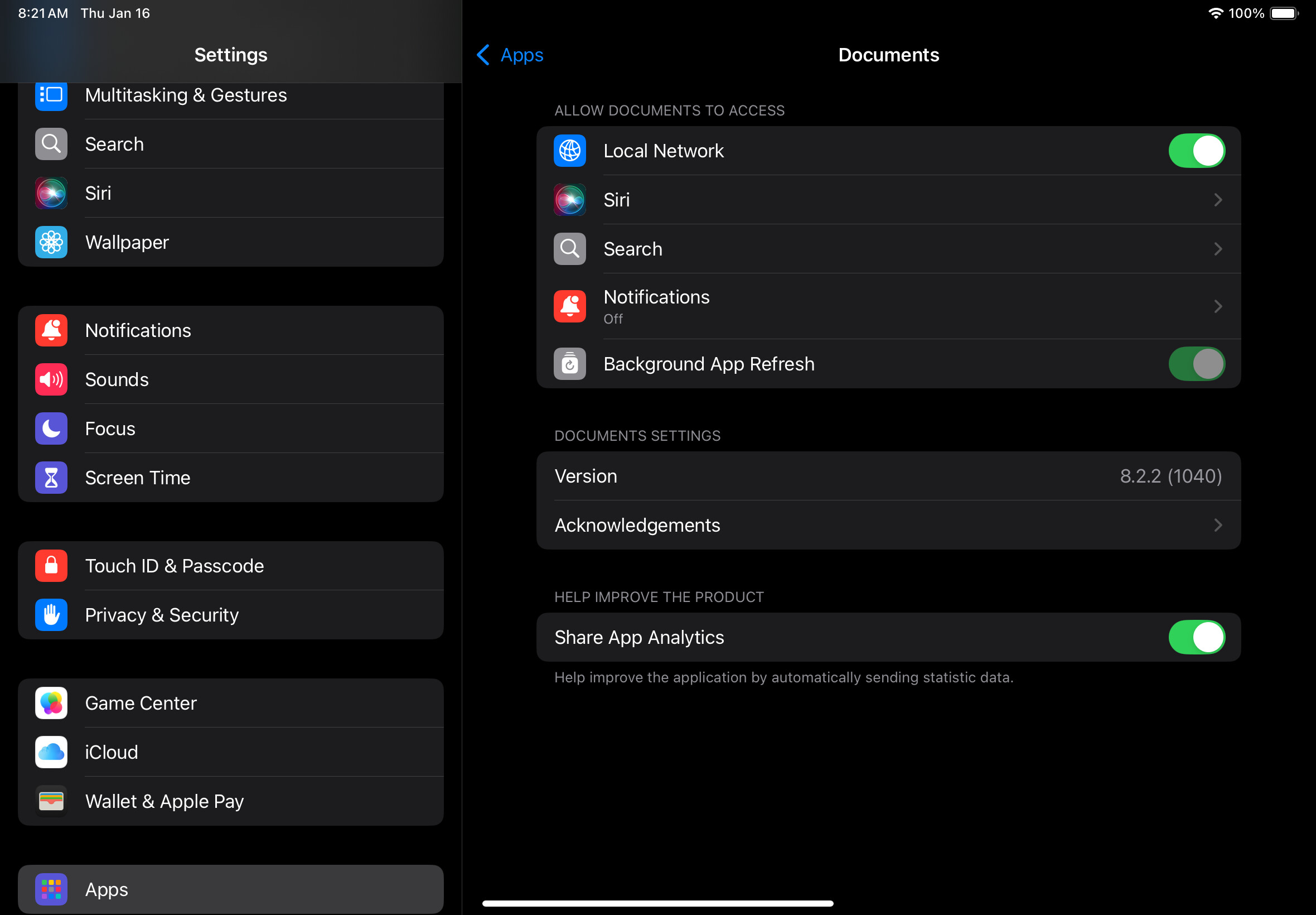
Task: Tap the Screen Time hourglass icon
Action: pos(51,478)
